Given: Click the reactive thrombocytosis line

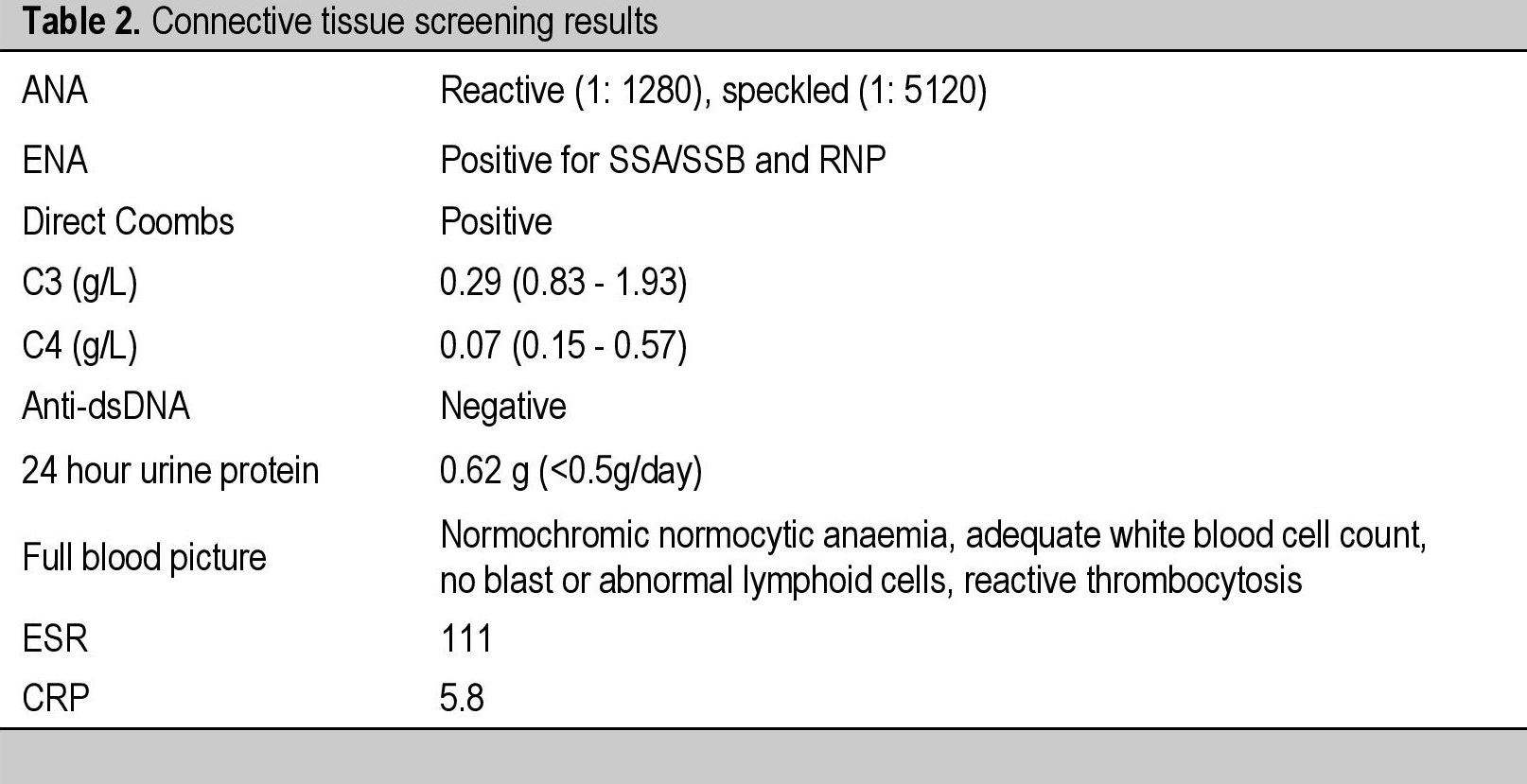Looking at the screenshot, I should coord(871,581).
